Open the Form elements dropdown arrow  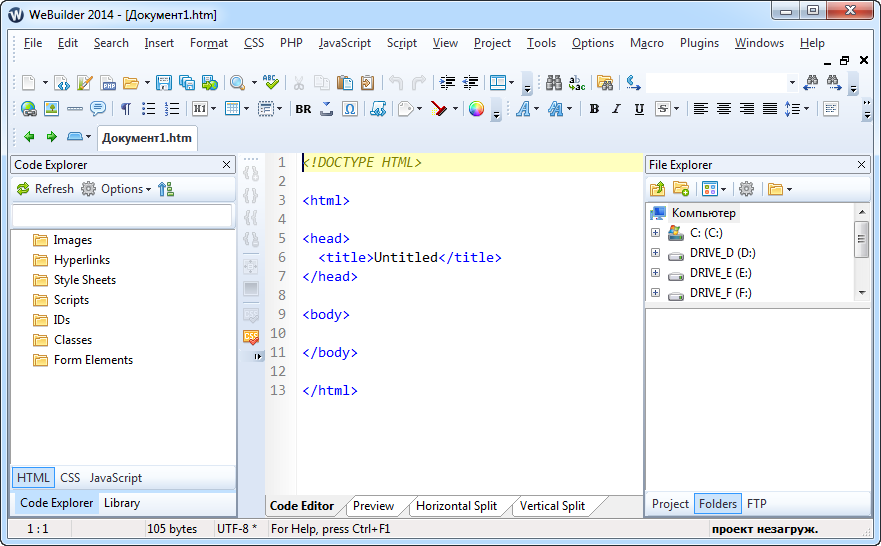279,108
